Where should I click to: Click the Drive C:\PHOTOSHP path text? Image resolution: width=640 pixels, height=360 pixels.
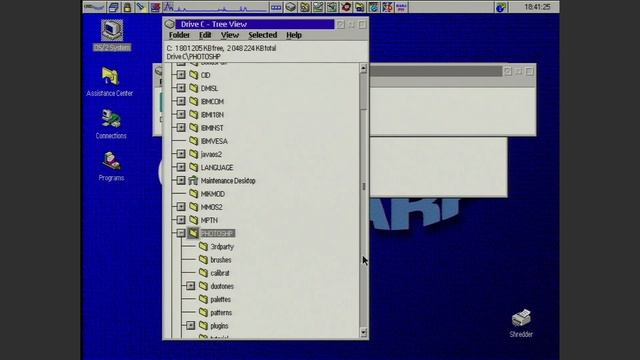pos(193,56)
